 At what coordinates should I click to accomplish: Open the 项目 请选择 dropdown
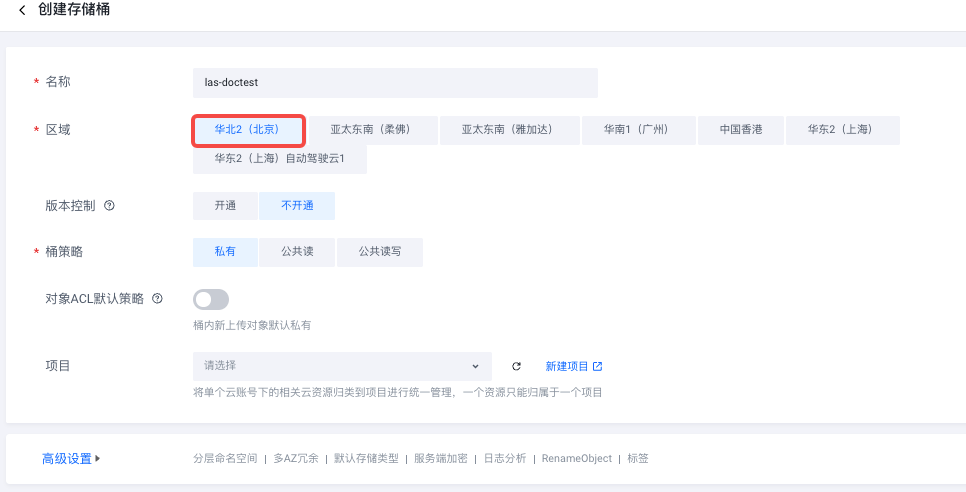coord(342,366)
